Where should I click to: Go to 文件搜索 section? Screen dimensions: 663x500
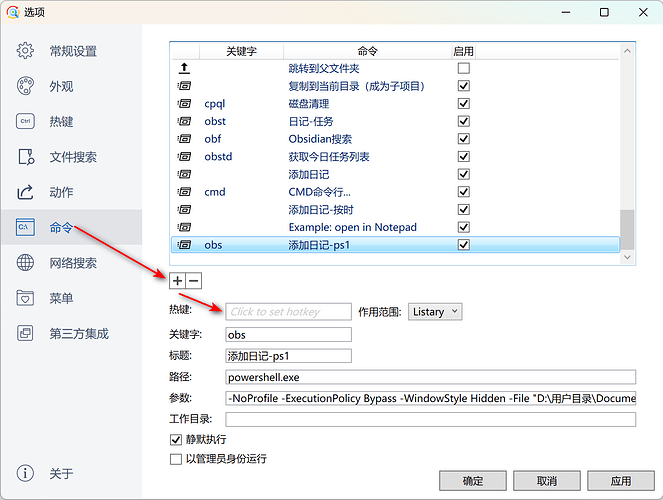73,157
